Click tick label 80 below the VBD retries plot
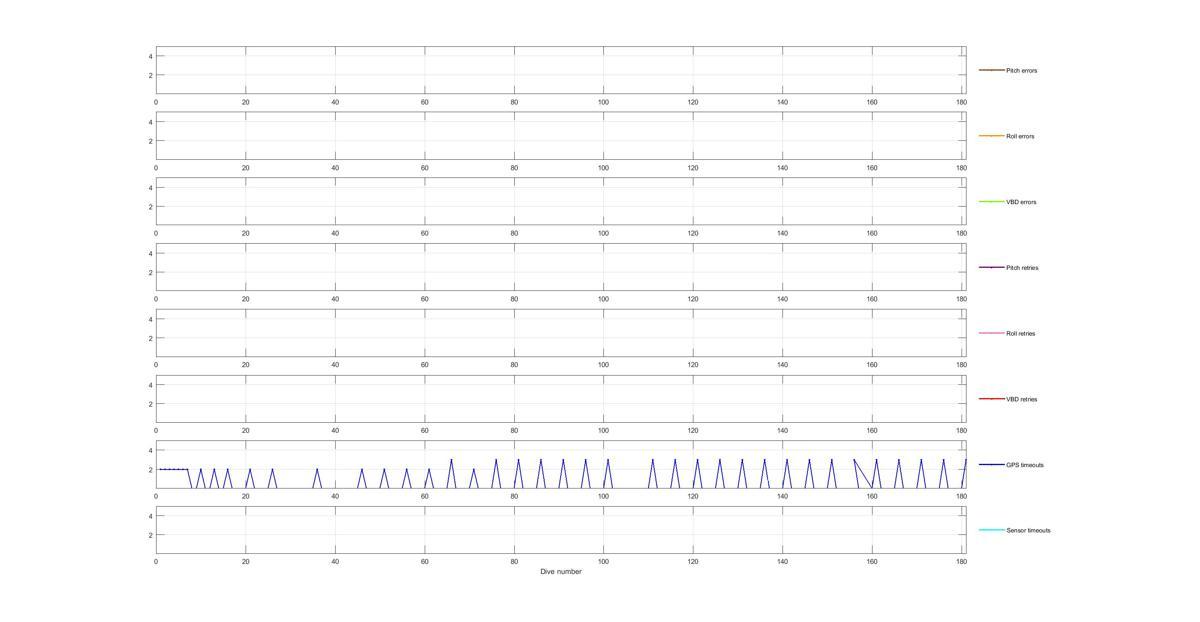The height and width of the screenshot is (622, 1200). coord(514,430)
